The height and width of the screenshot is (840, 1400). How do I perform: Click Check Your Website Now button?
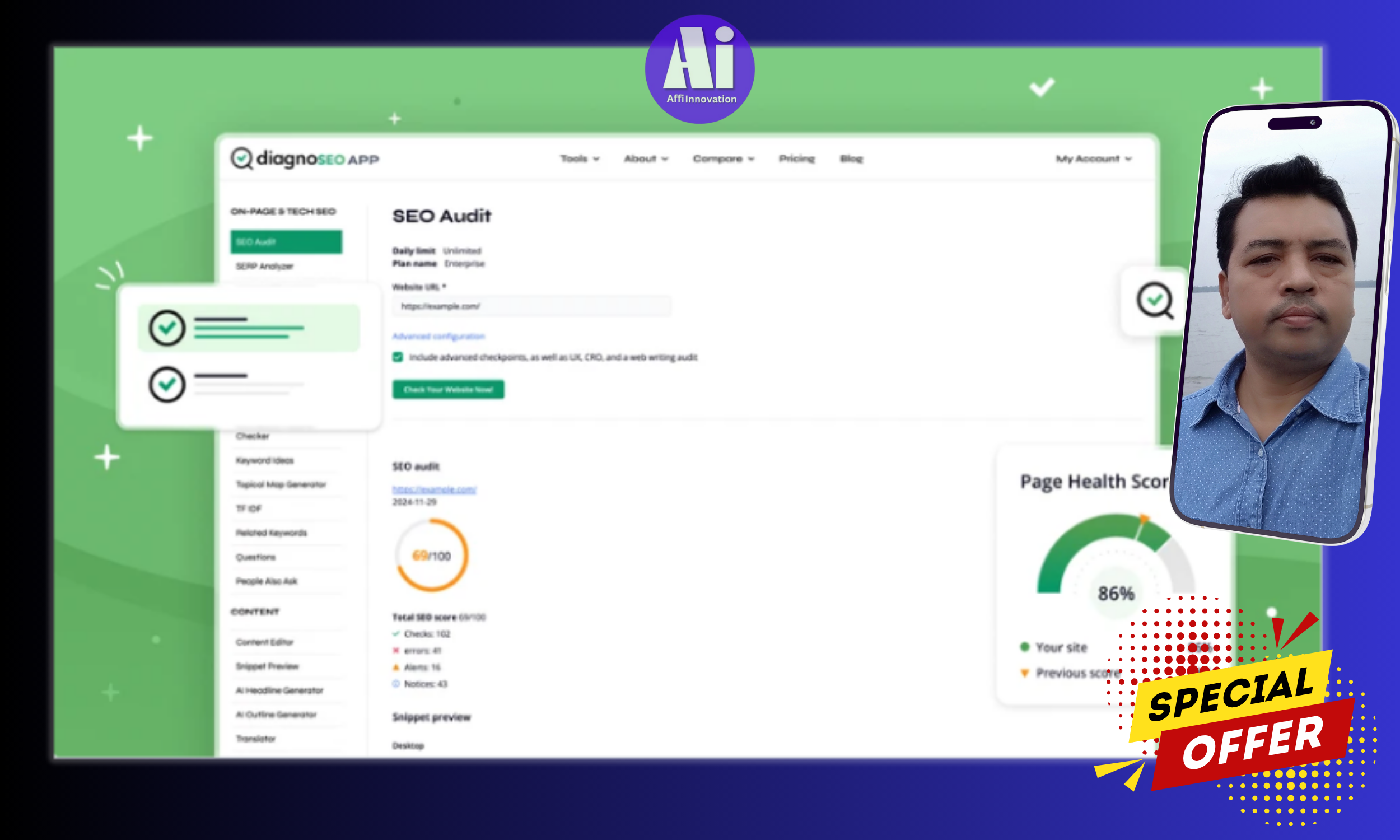pyautogui.click(x=448, y=389)
